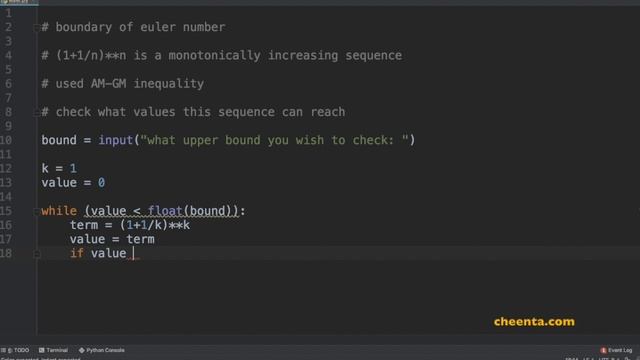Viewport: 640px width, 360px height.
Task: Click the 'term = (1+1/k)**k' line
Action: pyautogui.click(x=130, y=225)
